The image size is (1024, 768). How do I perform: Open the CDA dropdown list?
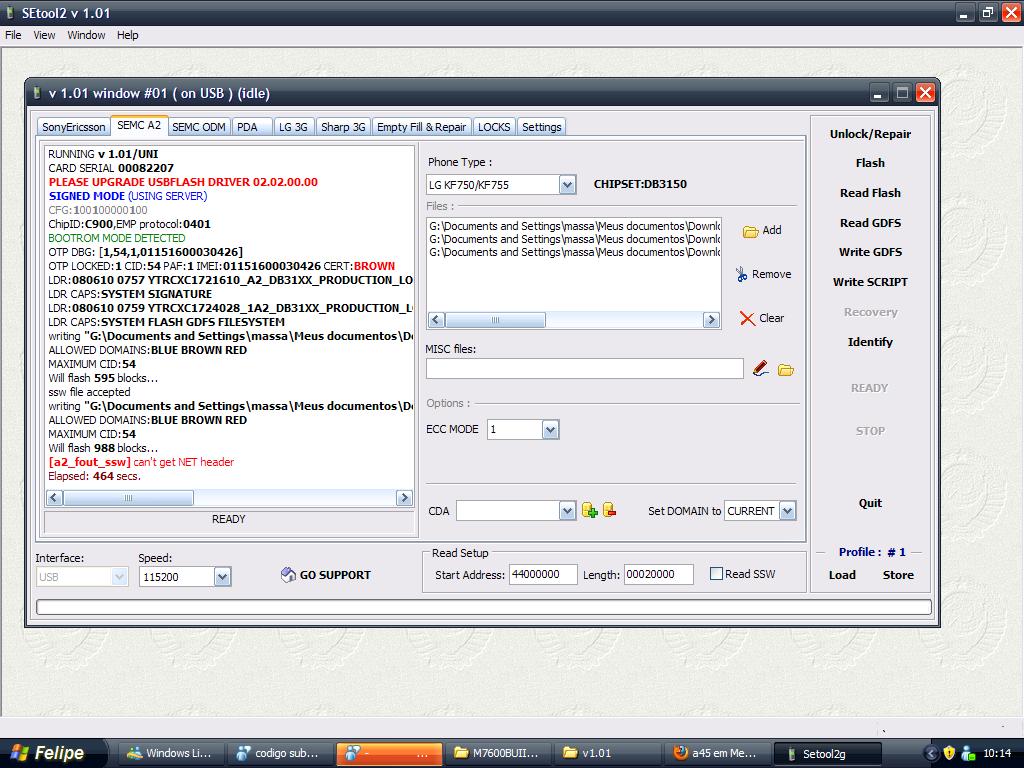pos(567,511)
